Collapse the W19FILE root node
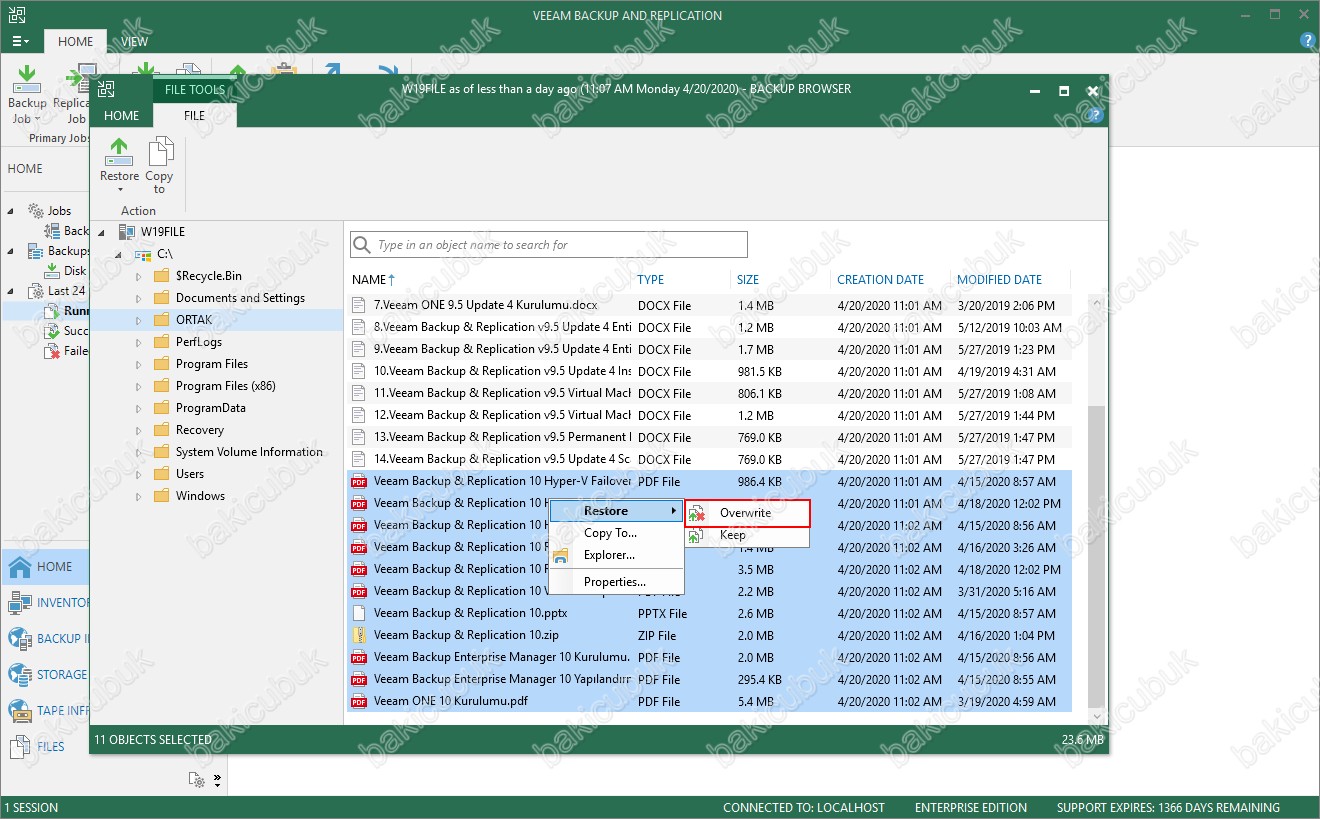The width and height of the screenshot is (1320, 819). coord(102,233)
